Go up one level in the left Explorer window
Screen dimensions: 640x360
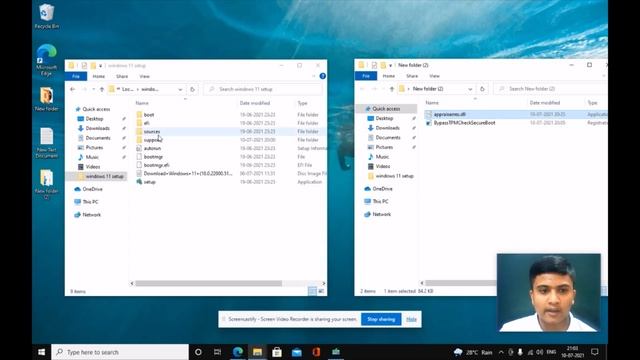coord(102,89)
